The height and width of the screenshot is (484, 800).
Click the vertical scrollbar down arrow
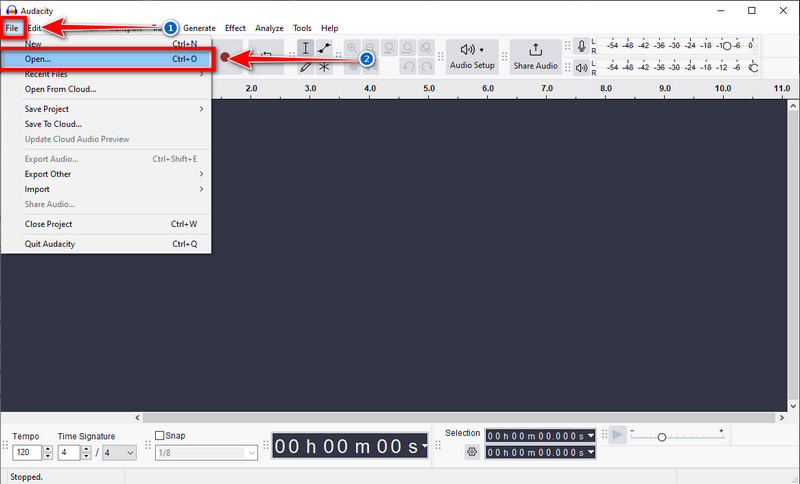(793, 406)
